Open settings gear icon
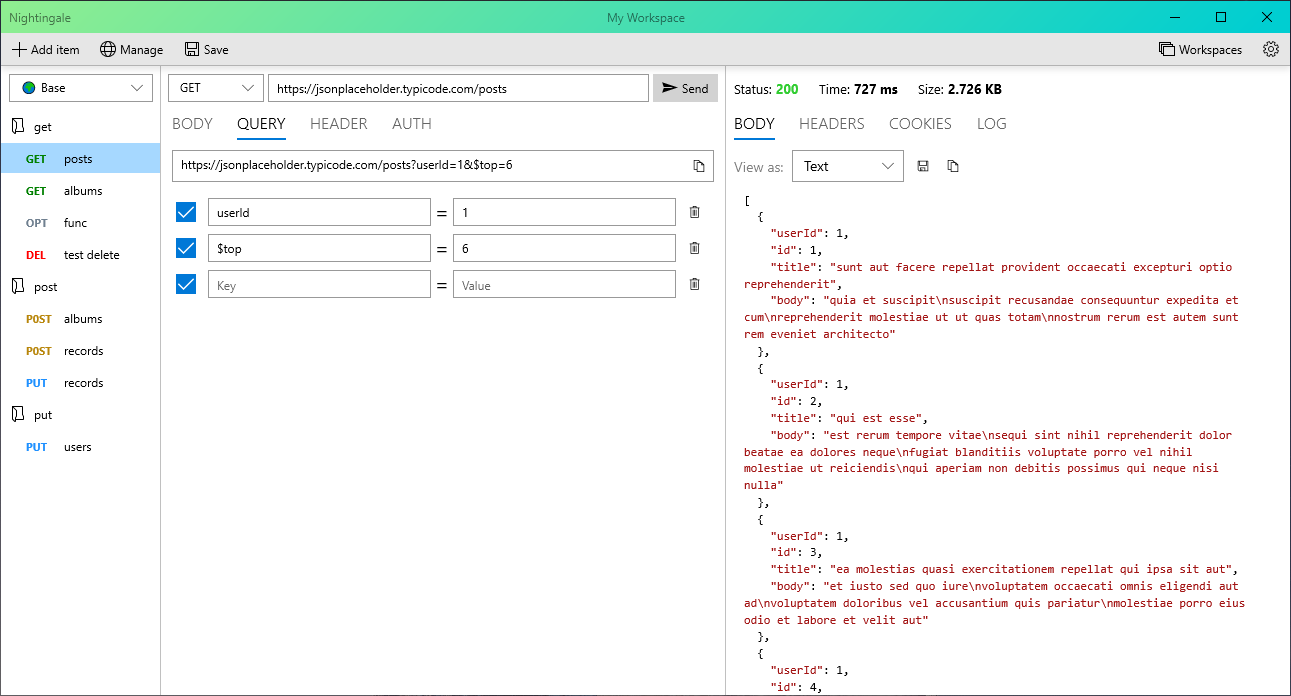1291x696 pixels. [1271, 50]
